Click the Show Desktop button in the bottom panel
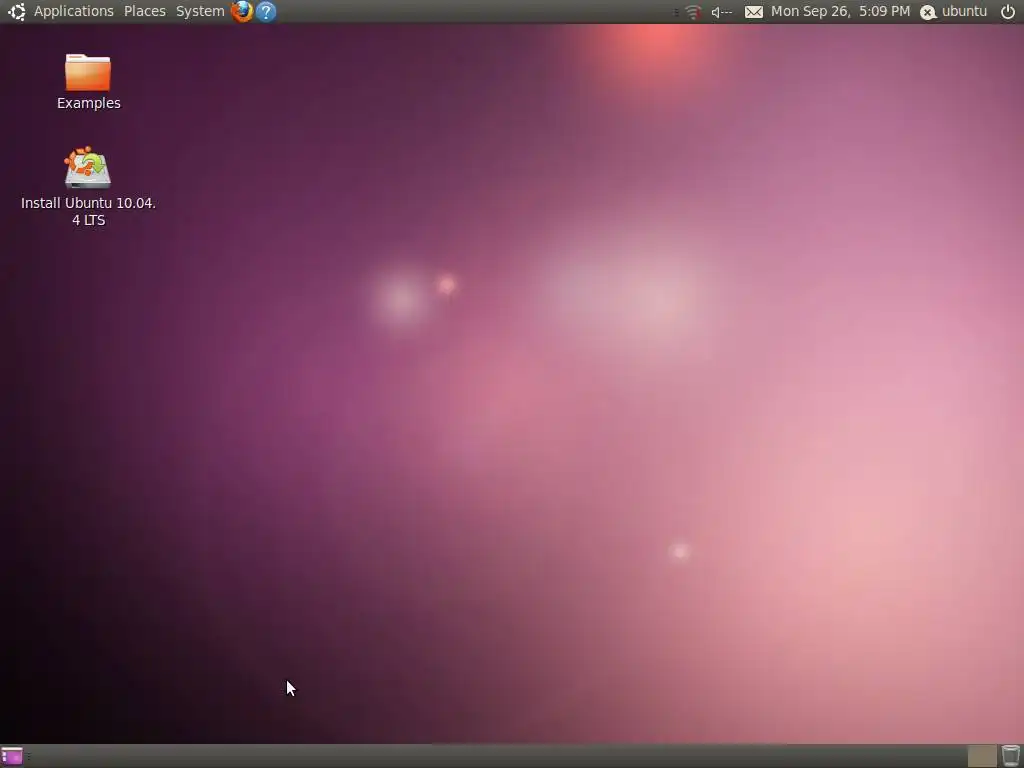Viewport: 1024px width, 768px height. click(12, 756)
